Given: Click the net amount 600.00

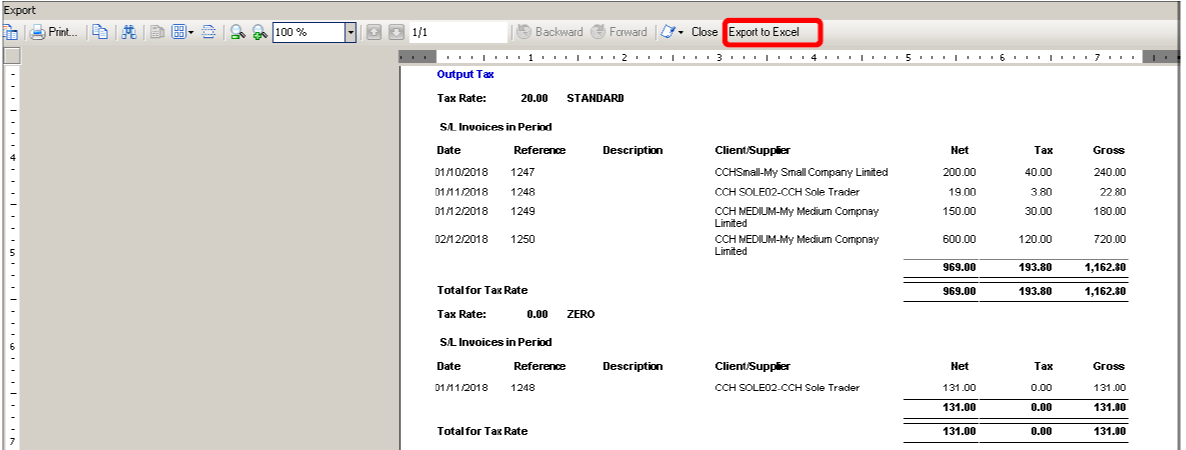Looking at the screenshot, I should [x=959, y=239].
